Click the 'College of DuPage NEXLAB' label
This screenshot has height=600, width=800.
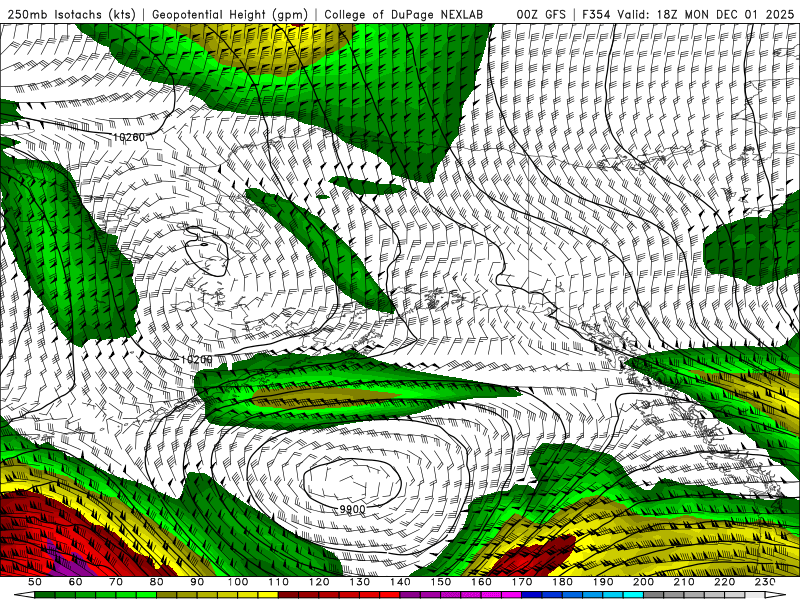click(x=404, y=15)
